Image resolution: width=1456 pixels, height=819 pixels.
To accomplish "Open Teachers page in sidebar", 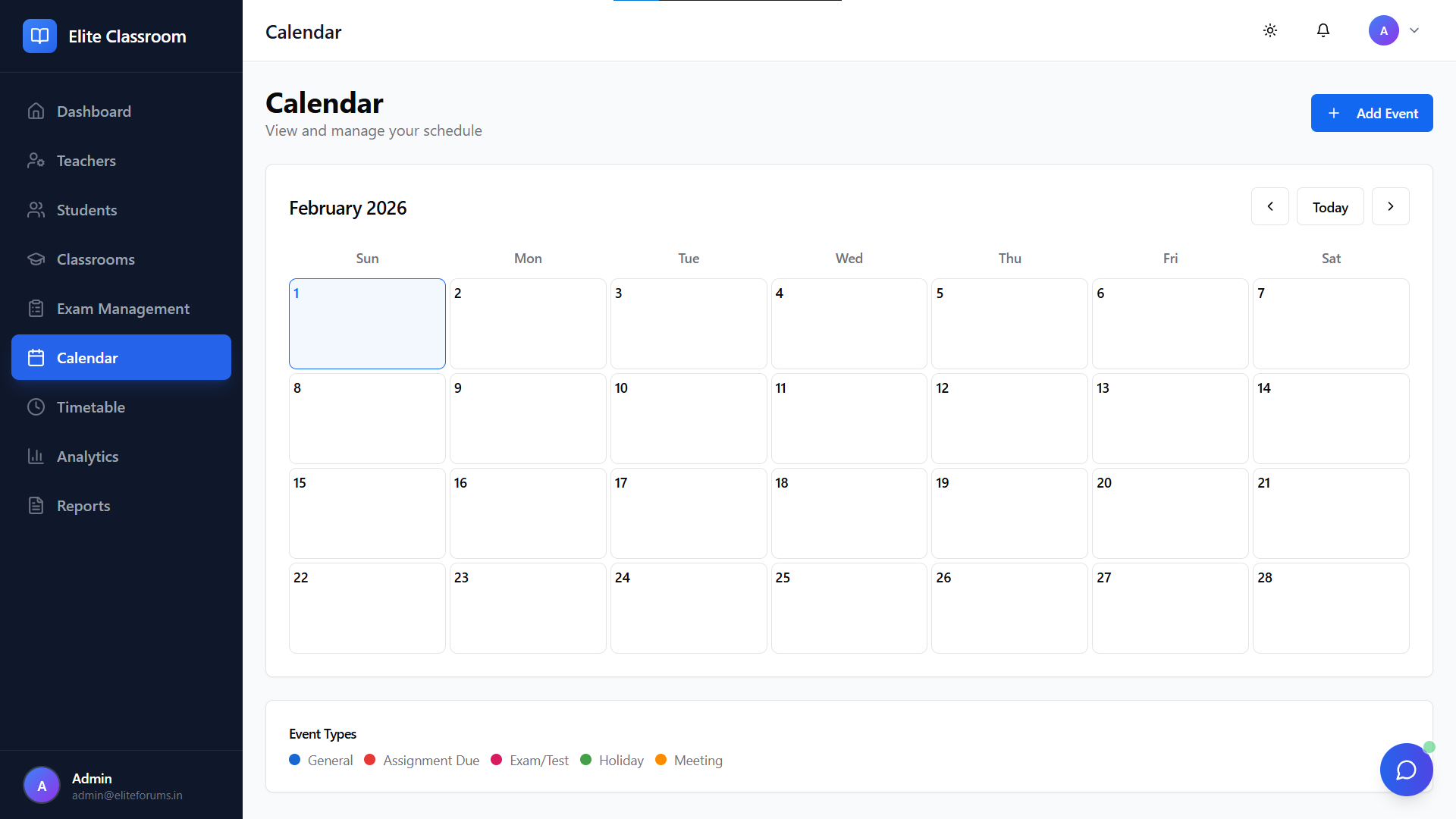I will [x=86, y=161].
